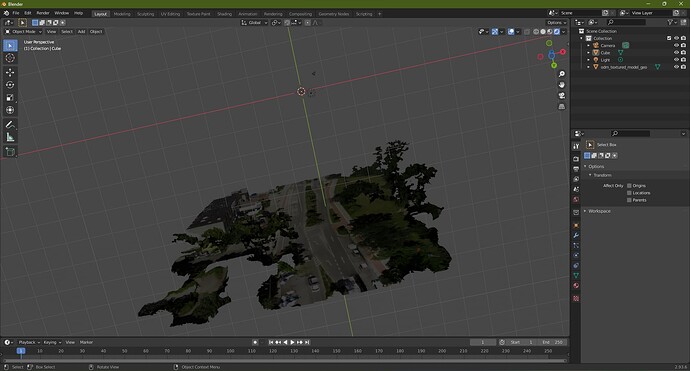Disable Cube in renders via camera icon
The image size is (690, 371).
coord(683,52)
